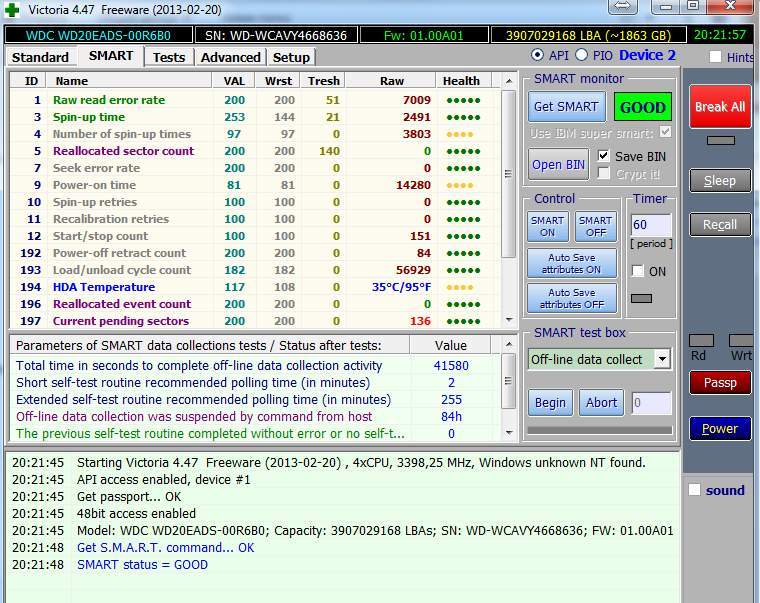760x603 pixels.
Task: Toggle the Use IBM super smart checkbox
Action: pyautogui.click(x=665, y=132)
